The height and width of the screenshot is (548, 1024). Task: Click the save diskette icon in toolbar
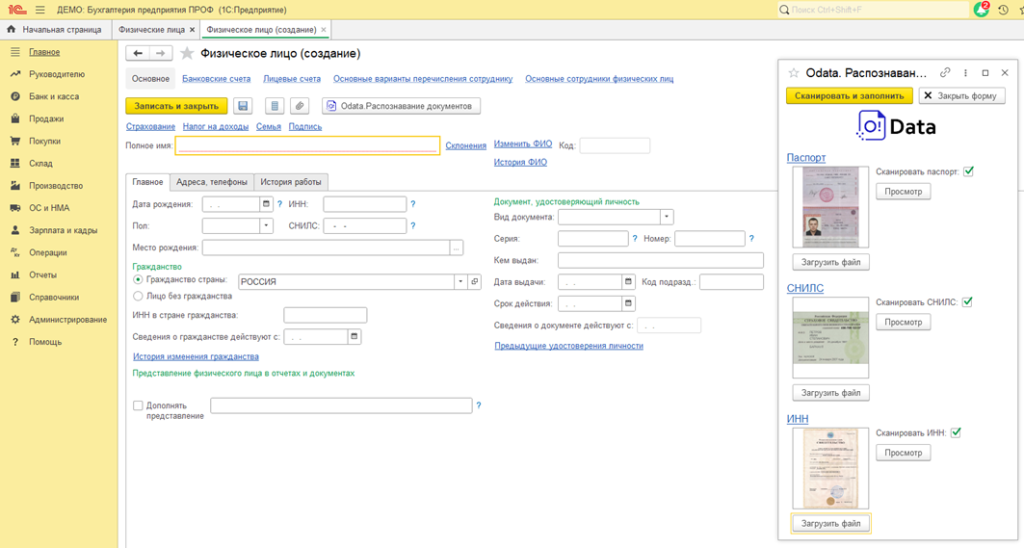tap(243, 106)
